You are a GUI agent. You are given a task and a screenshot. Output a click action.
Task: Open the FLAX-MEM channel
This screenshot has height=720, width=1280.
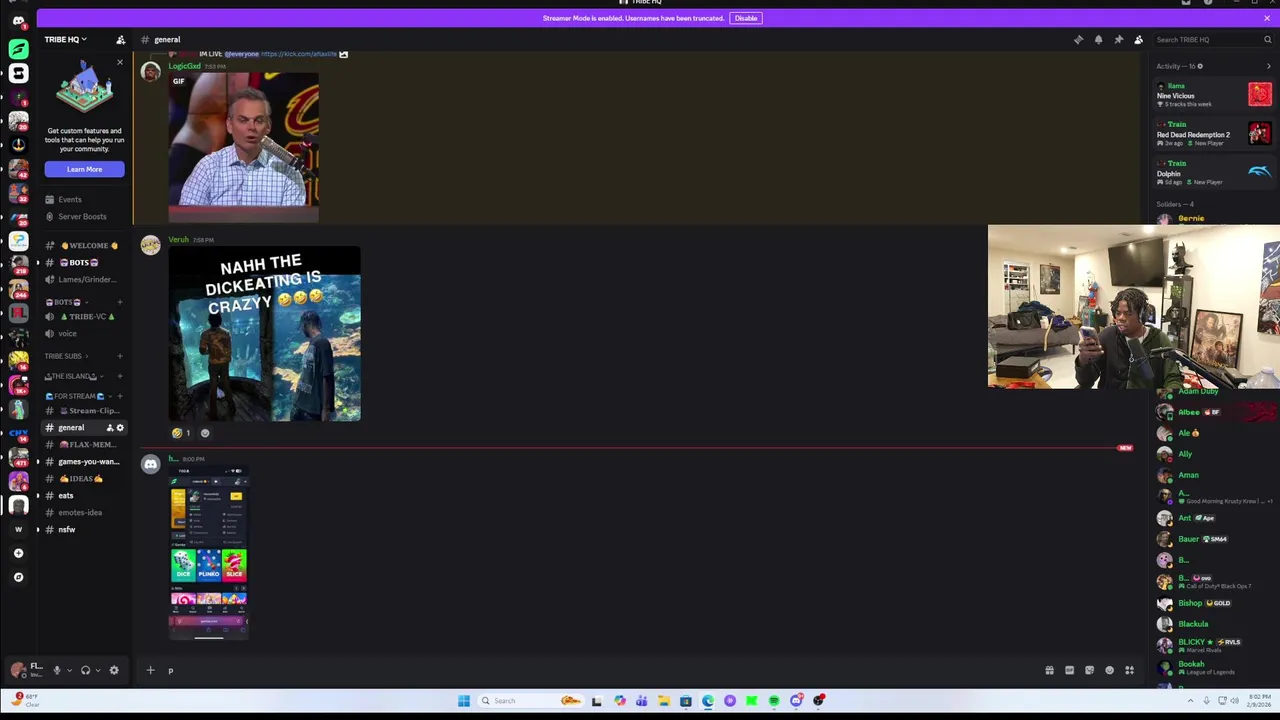click(84, 444)
